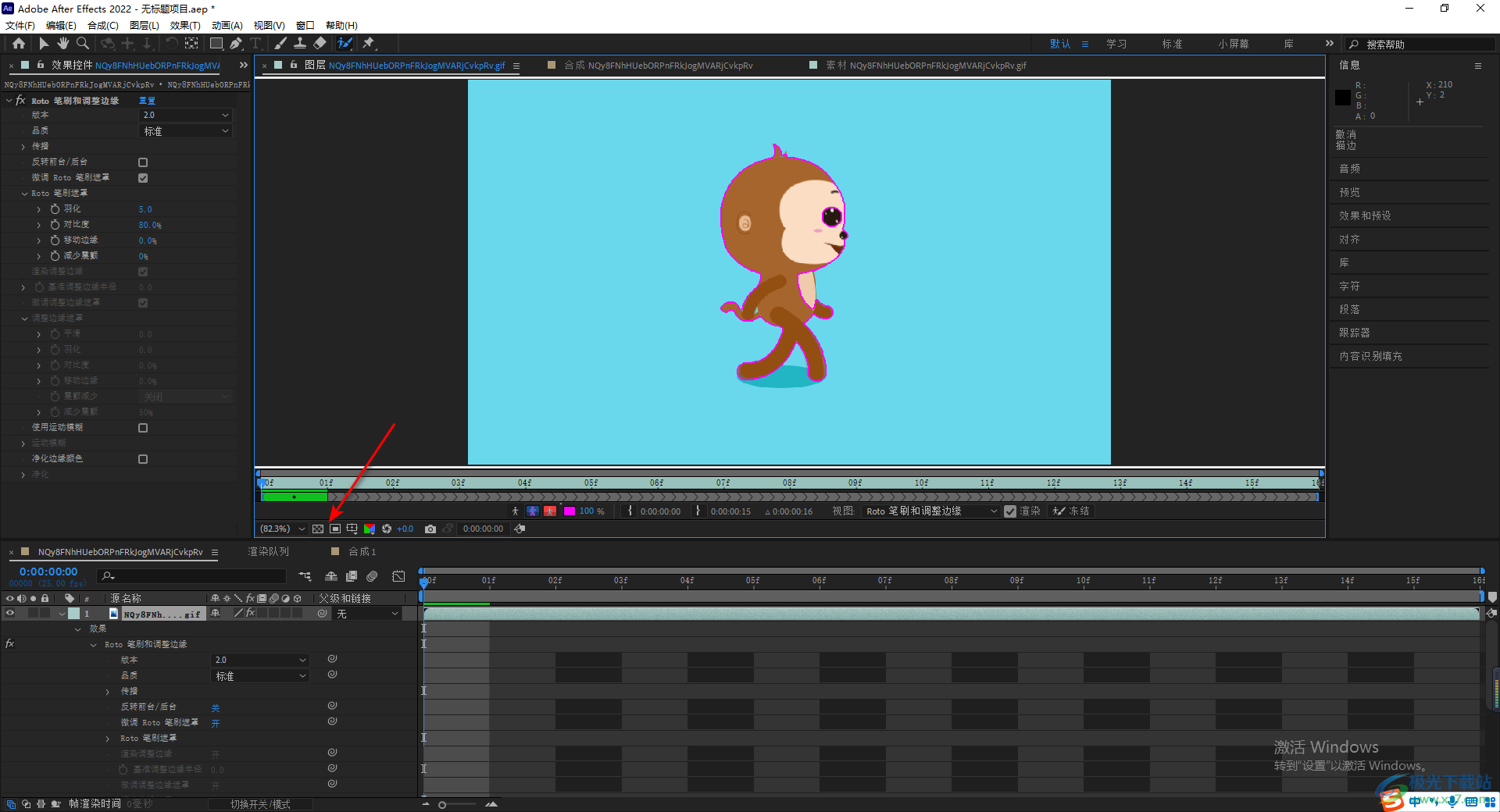Hide the NQy8FNh gif layer eye
Viewport: 1500px width, 812px height.
coord(10,614)
